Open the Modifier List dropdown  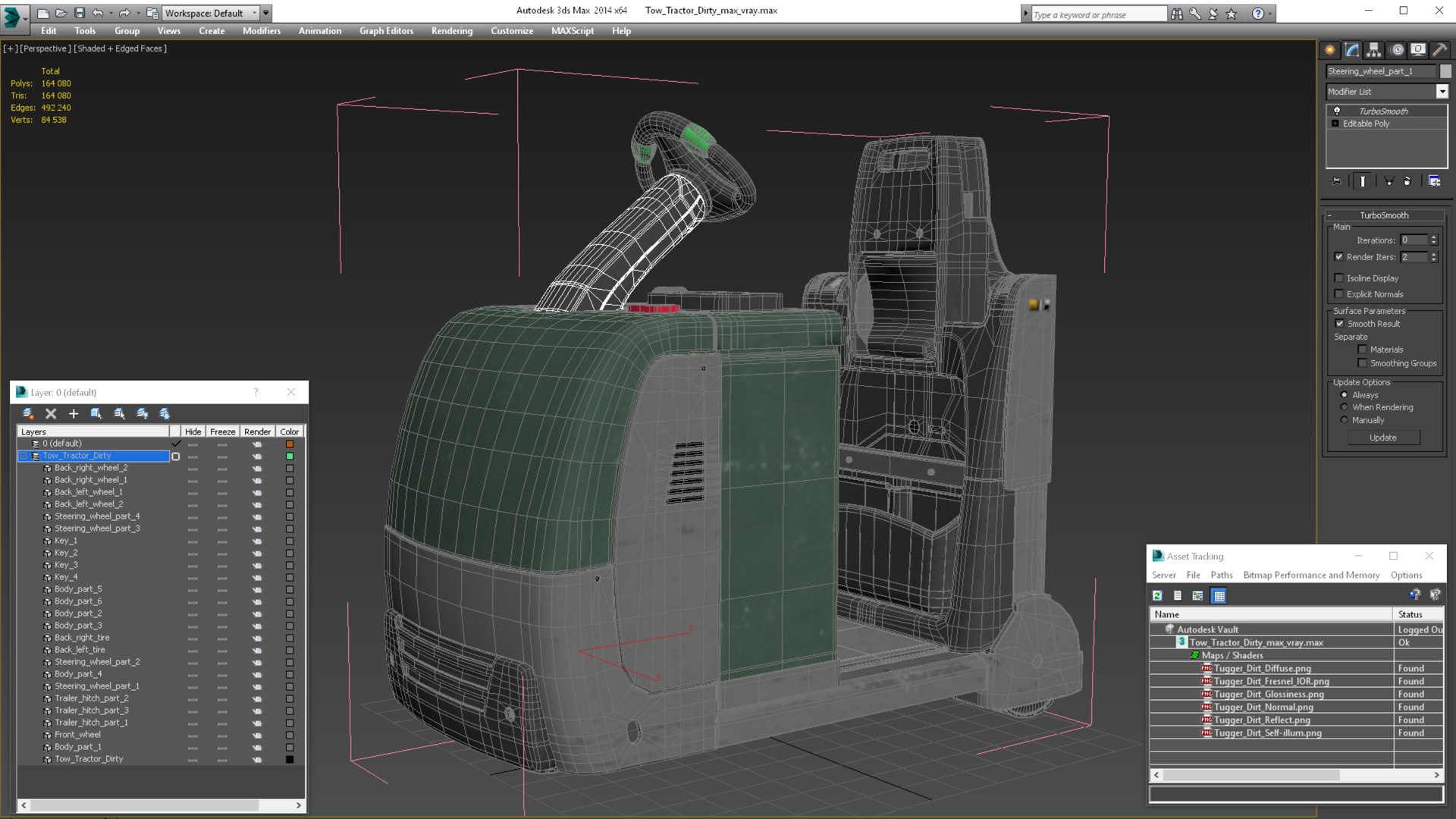click(1442, 92)
